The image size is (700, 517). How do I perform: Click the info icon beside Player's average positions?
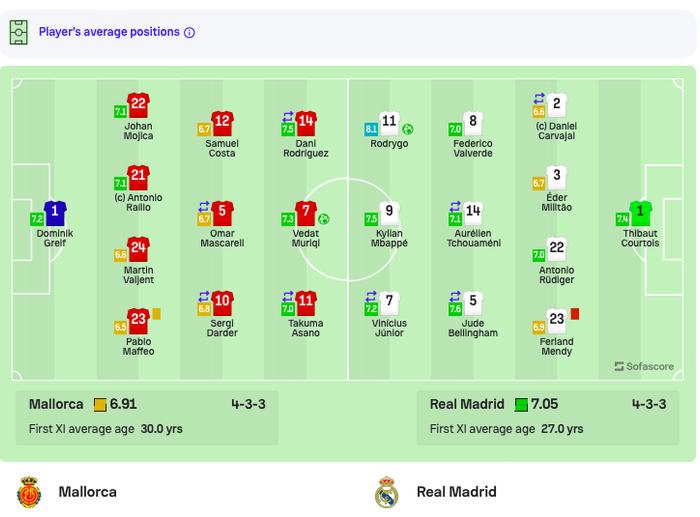click(x=190, y=32)
